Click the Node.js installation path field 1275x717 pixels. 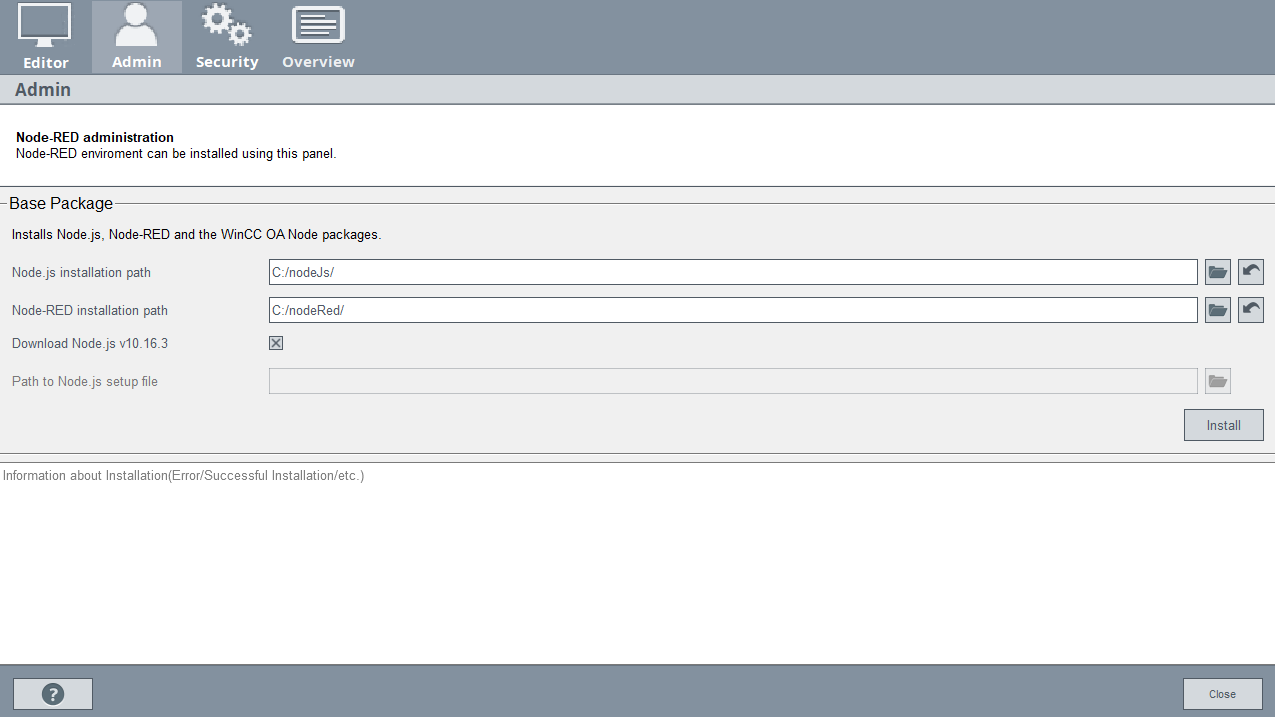click(x=733, y=272)
